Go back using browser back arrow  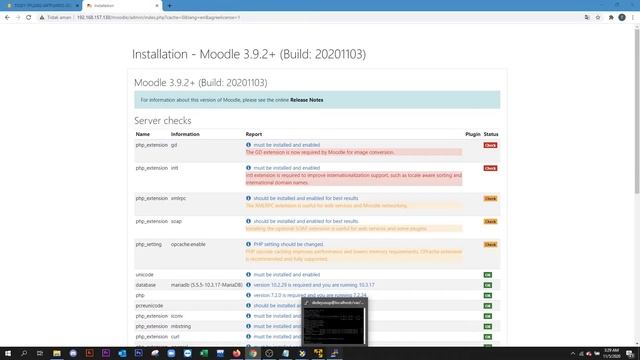click(7, 18)
